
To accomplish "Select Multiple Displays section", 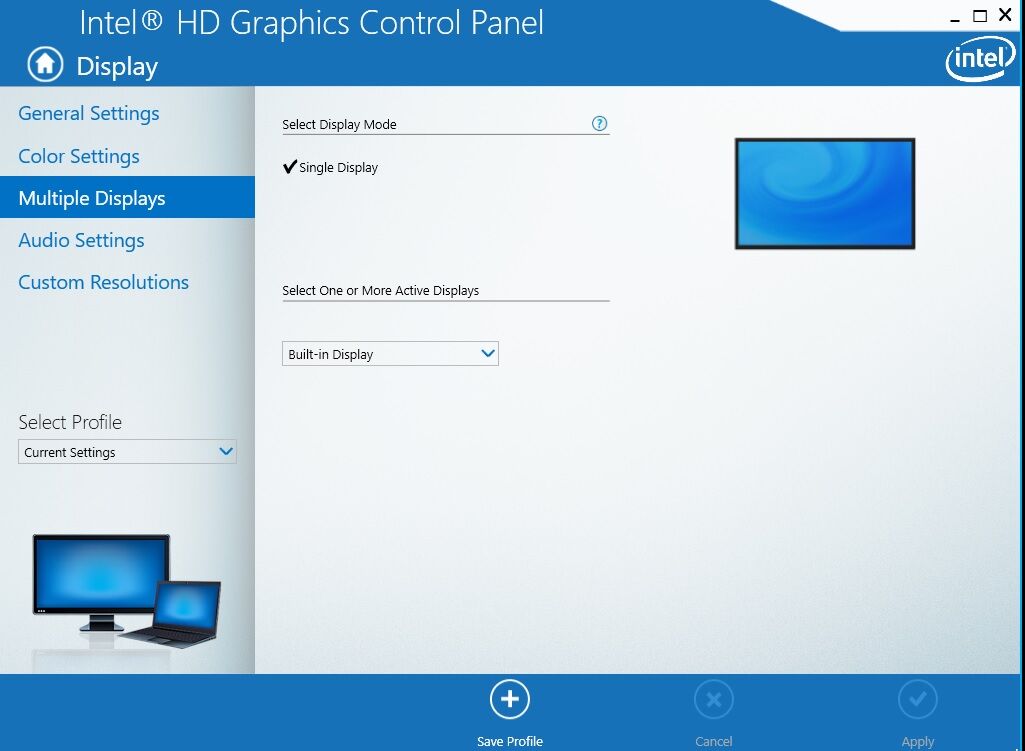I will click(x=127, y=197).
